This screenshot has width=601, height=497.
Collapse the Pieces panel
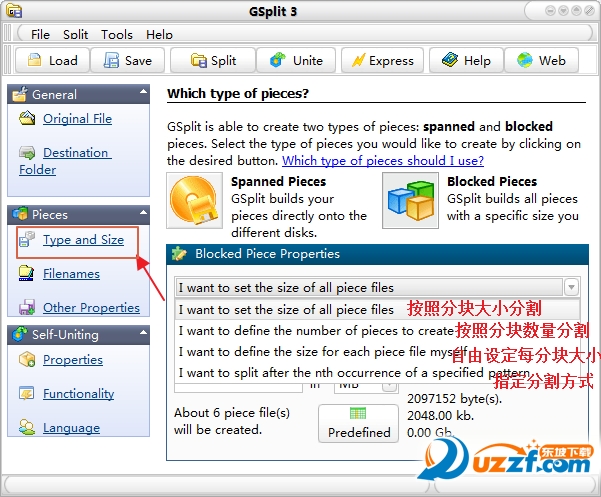click(x=143, y=212)
